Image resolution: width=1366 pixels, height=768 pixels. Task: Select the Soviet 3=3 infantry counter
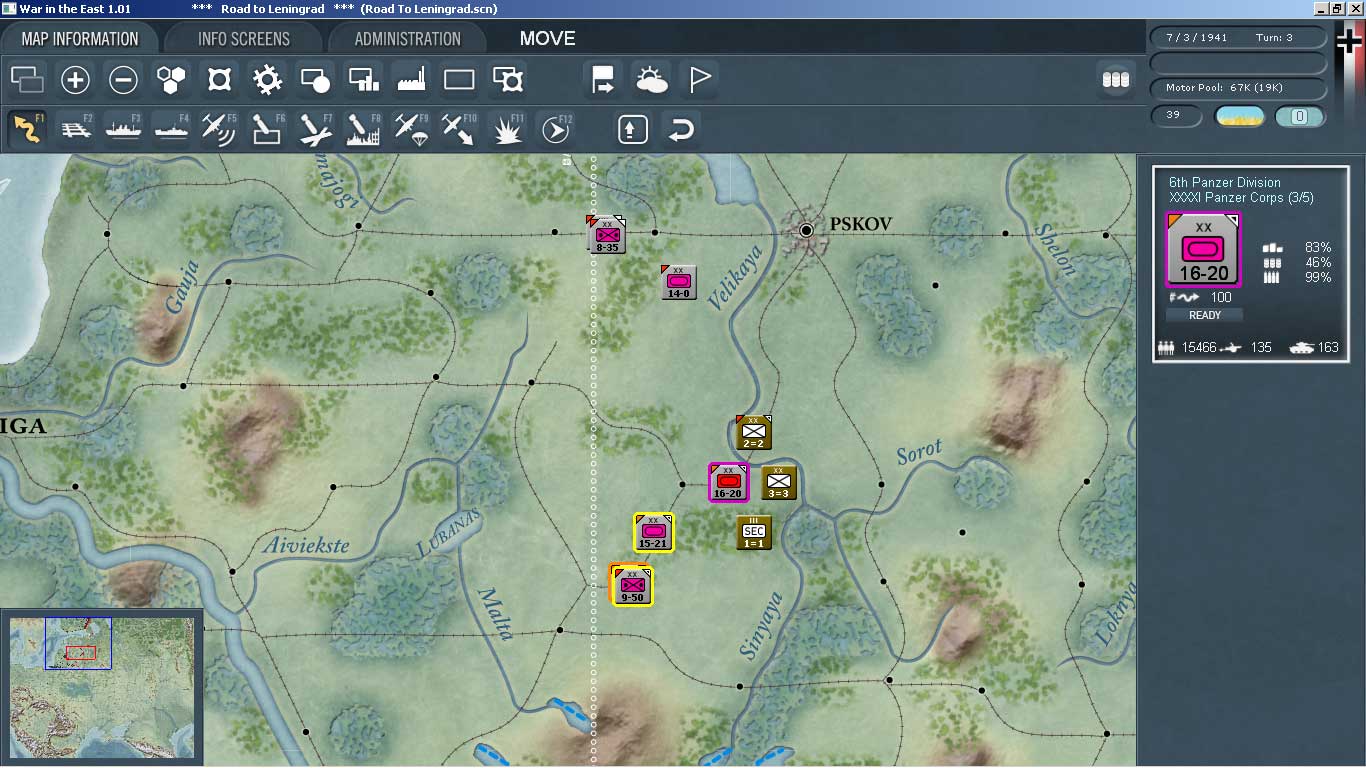point(779,483)
